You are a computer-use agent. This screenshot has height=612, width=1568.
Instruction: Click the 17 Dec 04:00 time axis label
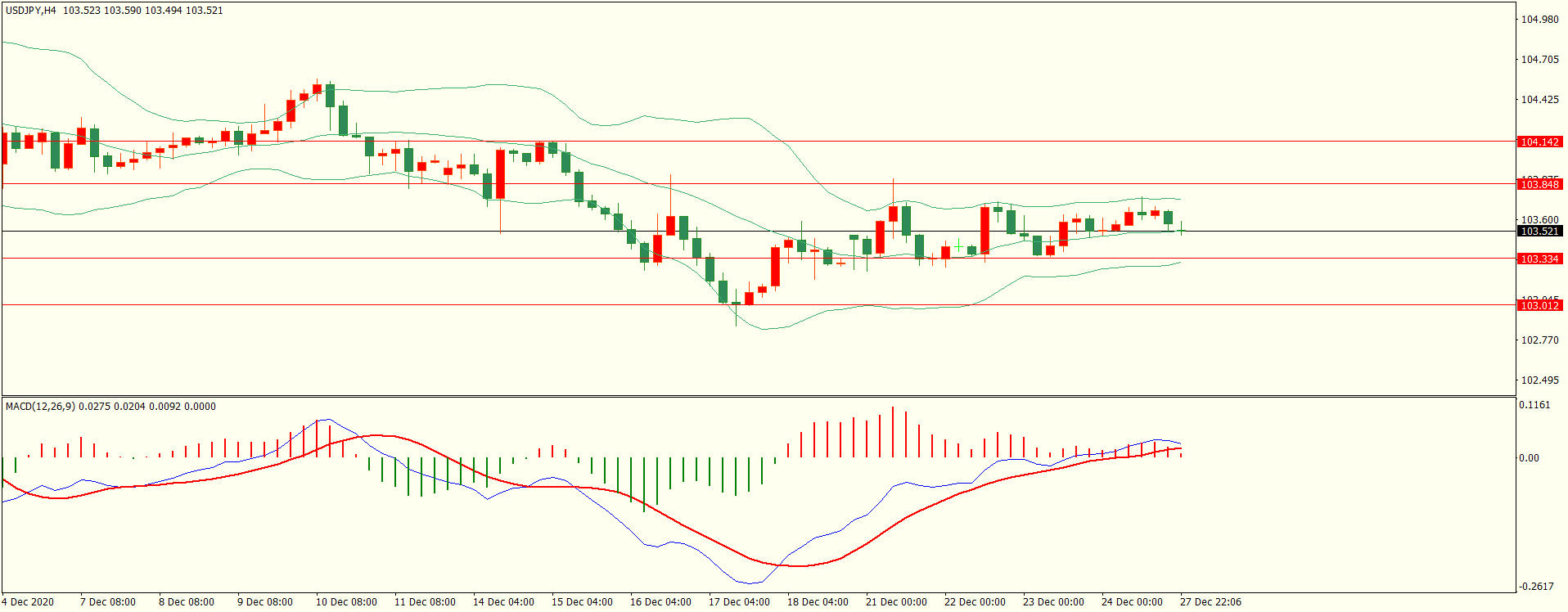pos(739,602)
